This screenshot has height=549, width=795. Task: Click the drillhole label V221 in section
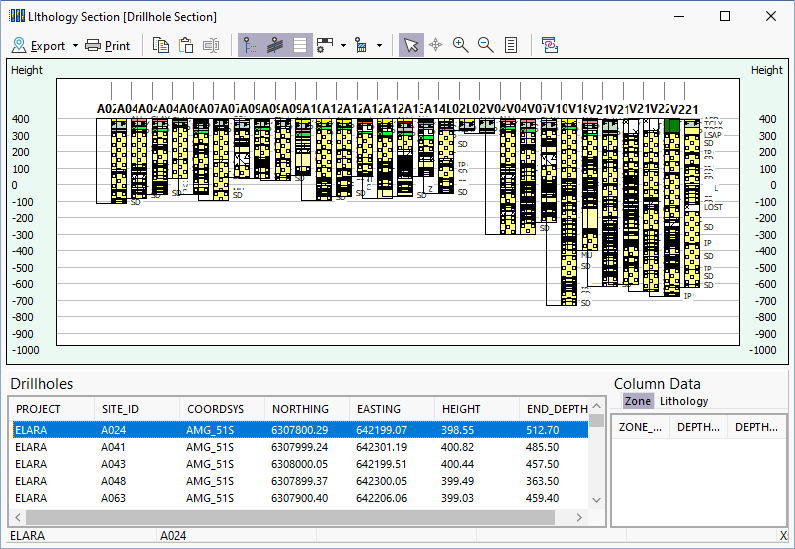[x=684, y=109]
